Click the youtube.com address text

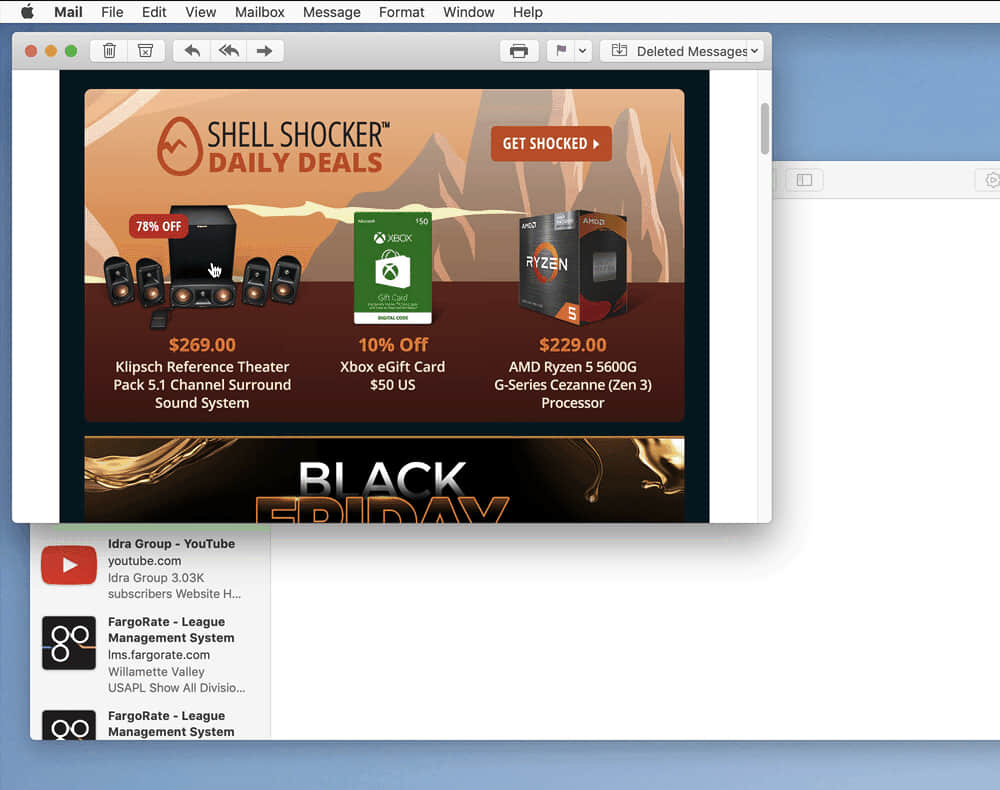pos(144,561)
